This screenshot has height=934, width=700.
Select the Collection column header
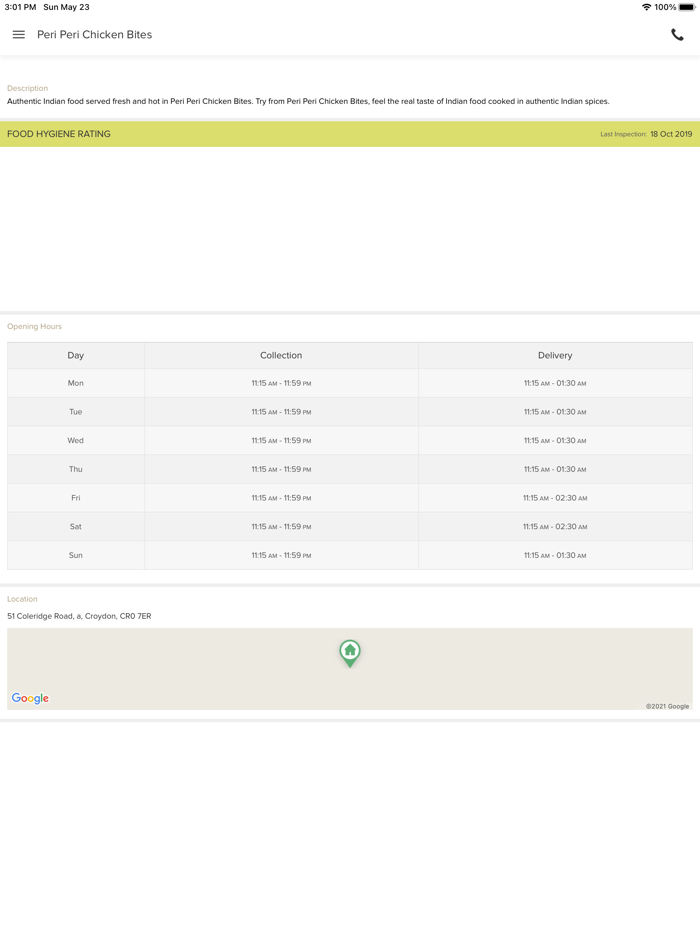coord(281,355)
